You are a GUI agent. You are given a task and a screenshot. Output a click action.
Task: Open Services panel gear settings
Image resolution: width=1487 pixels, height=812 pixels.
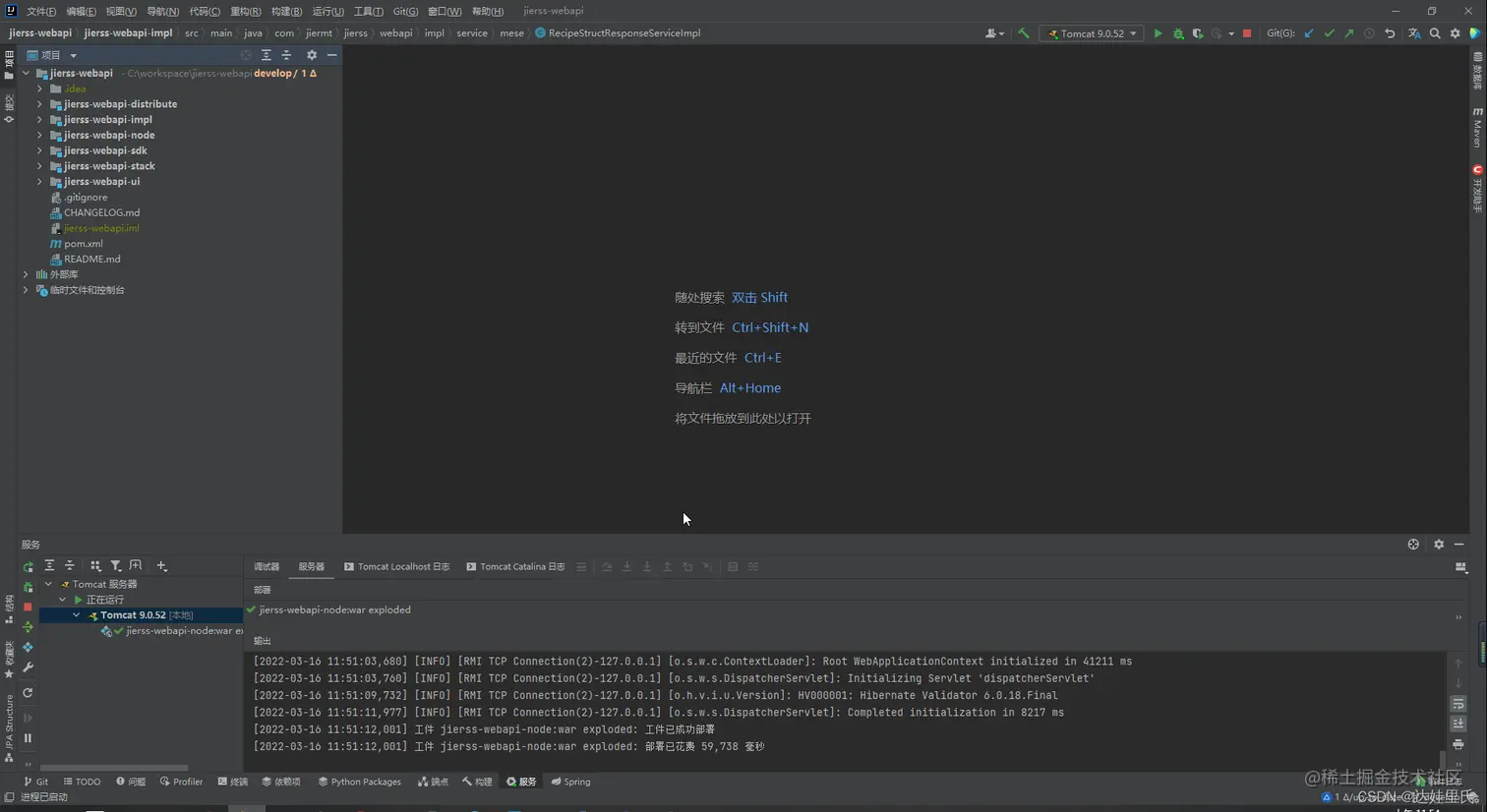click(x=1439, y=545)
